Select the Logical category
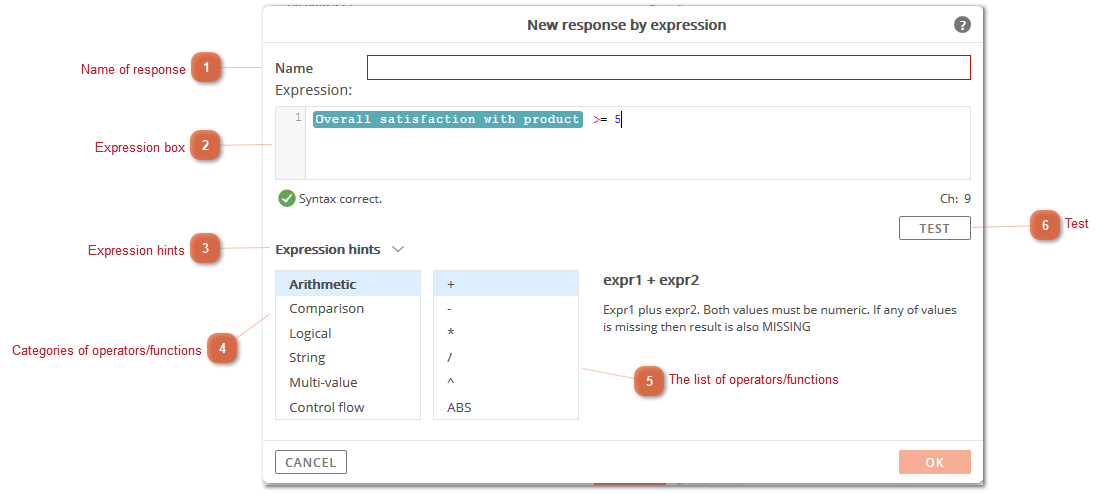The width and height of the screenshot is (1105, 494). 348,333
